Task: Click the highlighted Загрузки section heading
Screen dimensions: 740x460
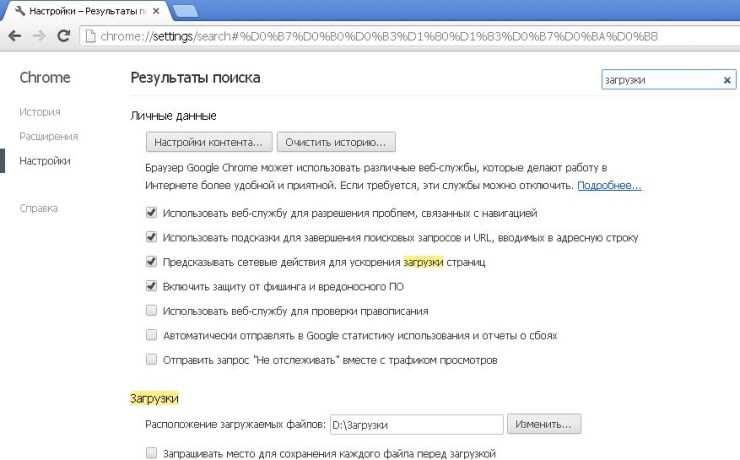Action: click(x=154, y=399)
